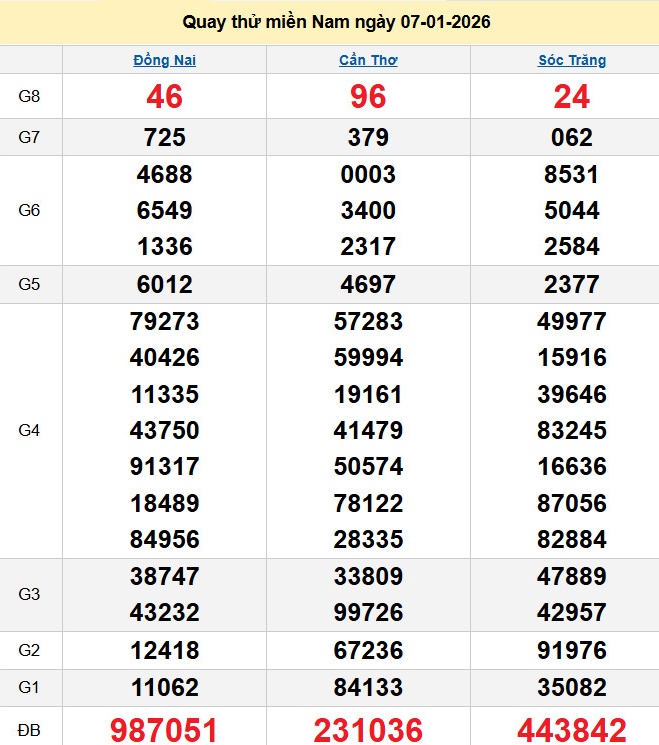
Task: Select Sóc Trăng special prize number 443842
Action: [572, 729]
